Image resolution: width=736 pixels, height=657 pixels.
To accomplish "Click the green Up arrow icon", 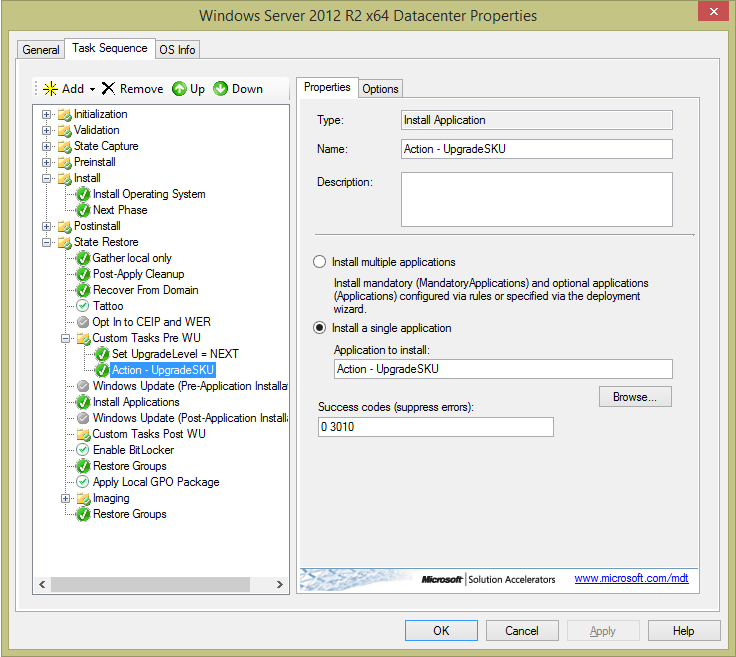I will (179, 89).
